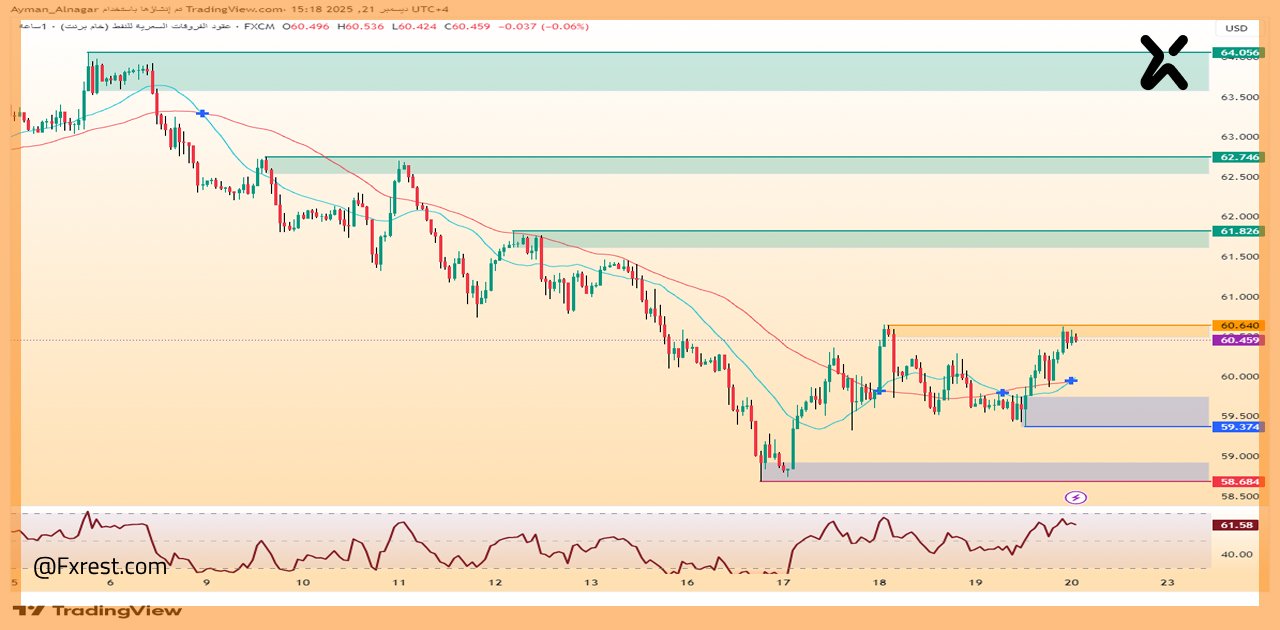The image size is (1280, 630).
Task: Click the FXCM symbol name in header
Action: point(261,26)
